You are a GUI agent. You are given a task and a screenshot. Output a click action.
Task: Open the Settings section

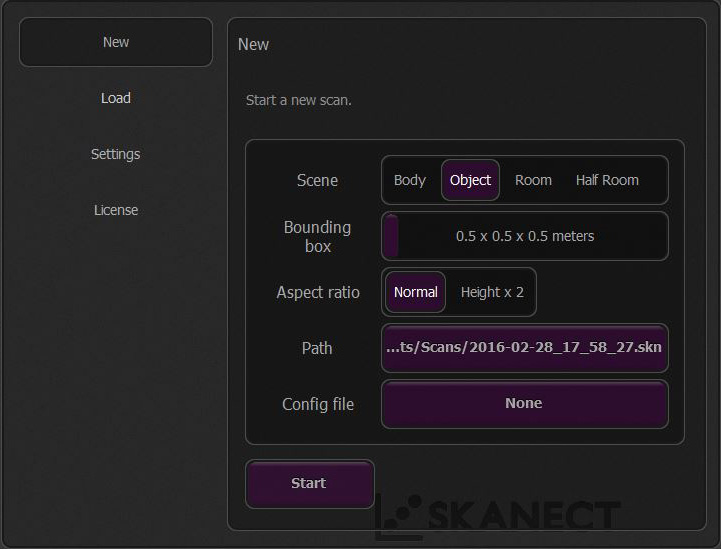(x=116, y=154)
